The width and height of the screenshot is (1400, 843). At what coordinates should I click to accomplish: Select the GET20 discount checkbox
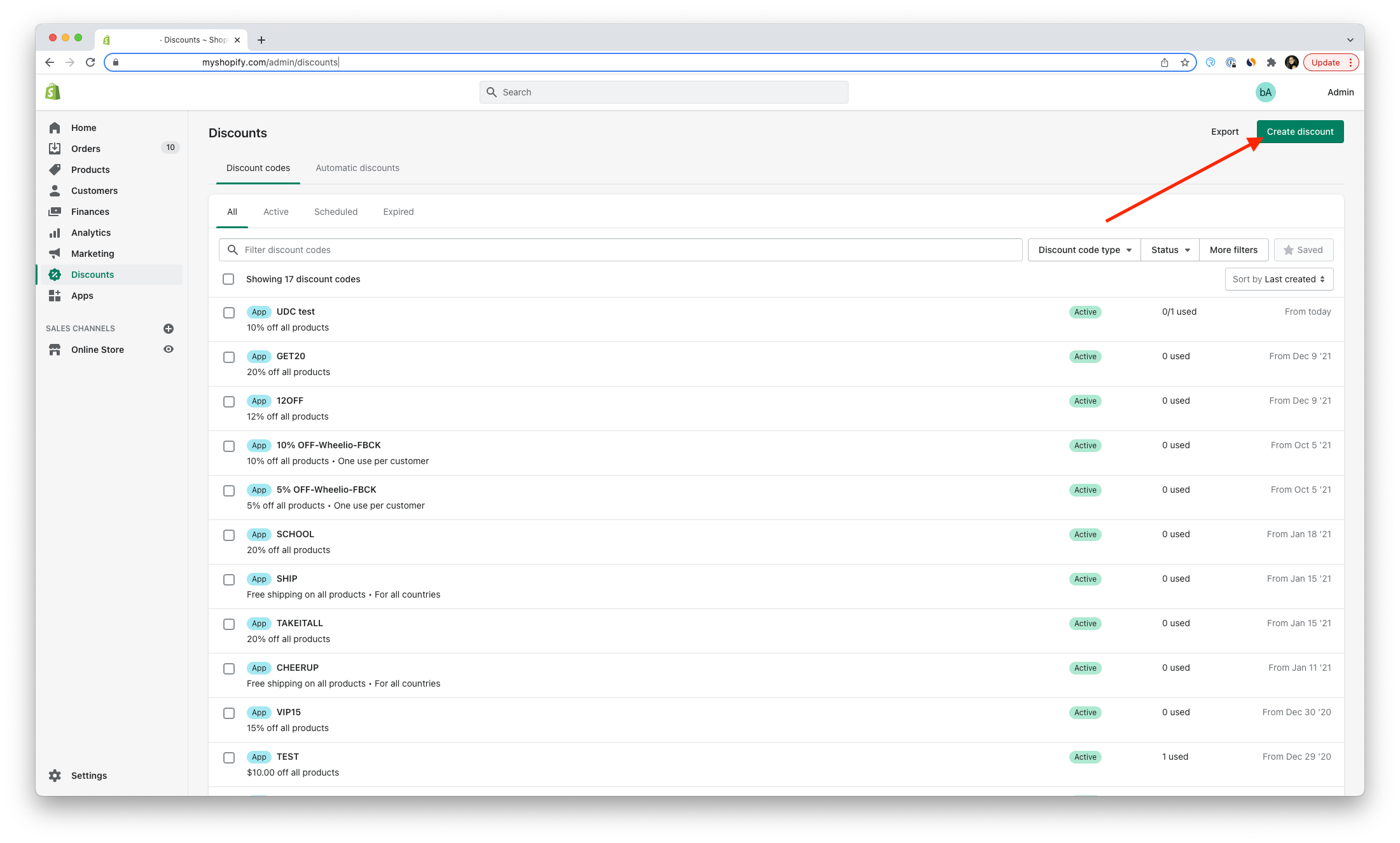tap(229, 357)
